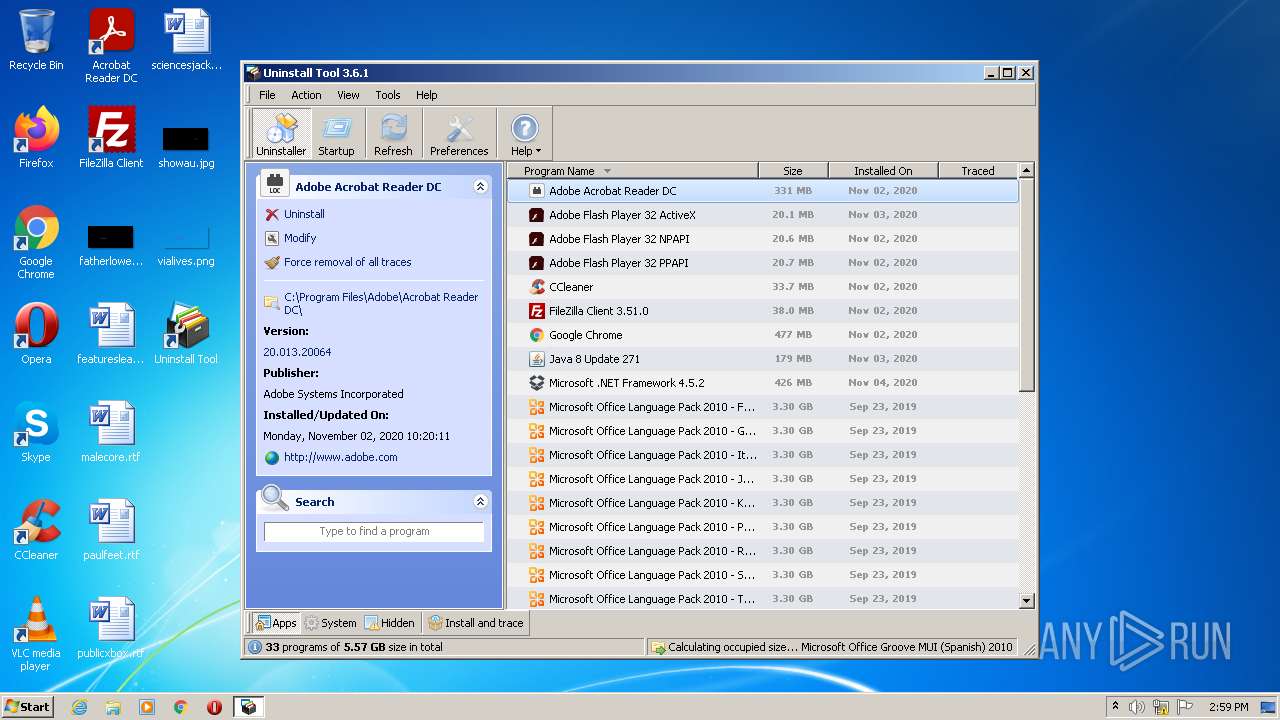Select the Java 8 Update 271 icon
The image size is (1280, 720).
click(537, 359)
